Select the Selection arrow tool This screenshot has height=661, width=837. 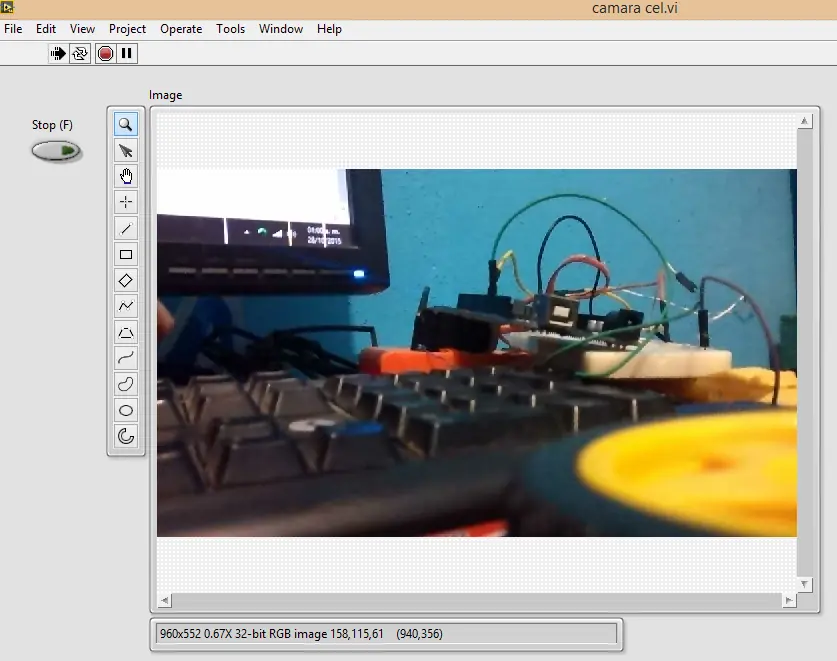[x=126, y=151]
